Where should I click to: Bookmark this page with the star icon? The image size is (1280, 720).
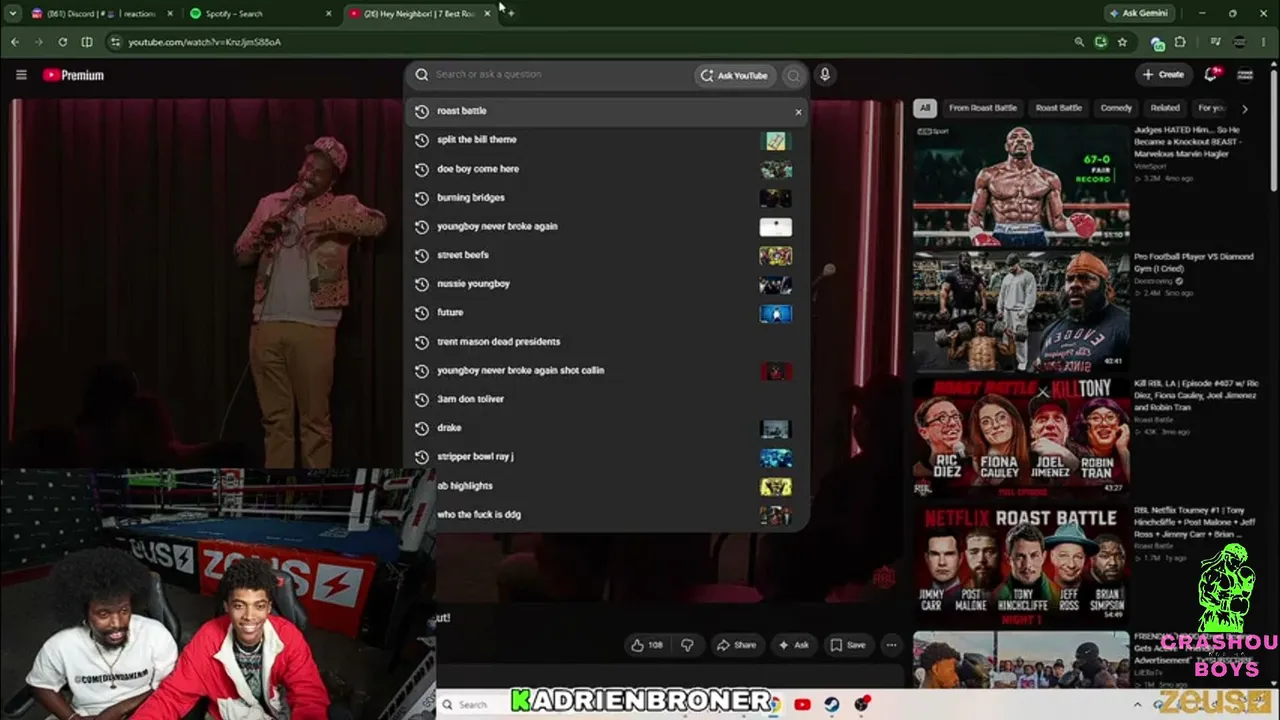[x=1122, y=42]
